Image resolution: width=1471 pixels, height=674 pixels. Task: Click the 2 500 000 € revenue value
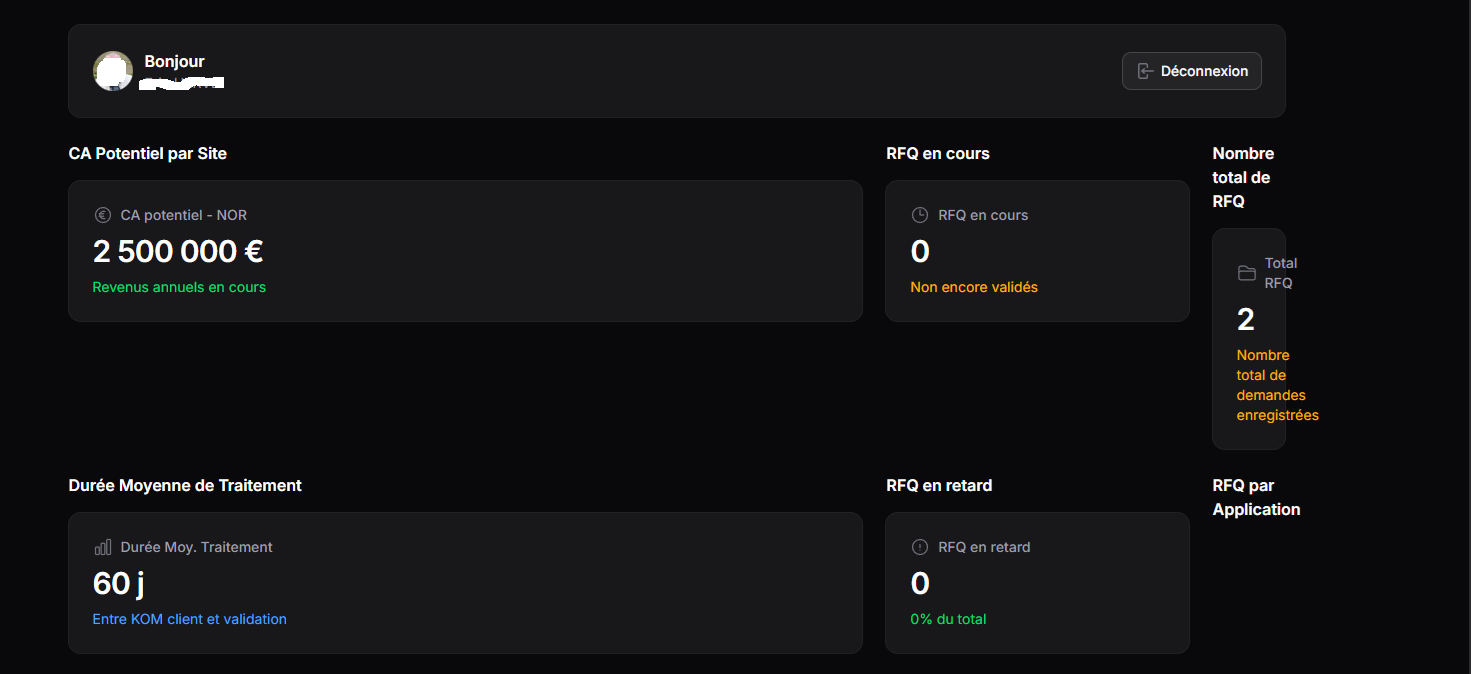pos(178,251)
